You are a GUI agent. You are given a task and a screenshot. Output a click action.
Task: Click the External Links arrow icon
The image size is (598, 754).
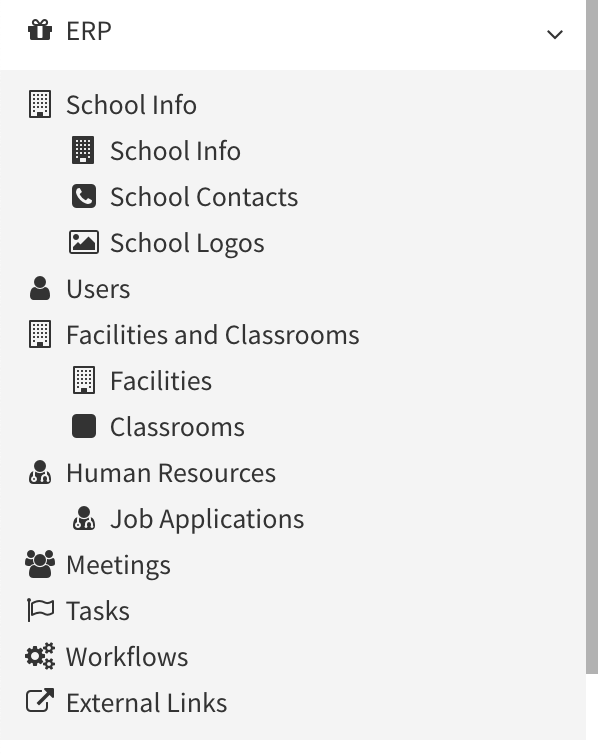40,701
